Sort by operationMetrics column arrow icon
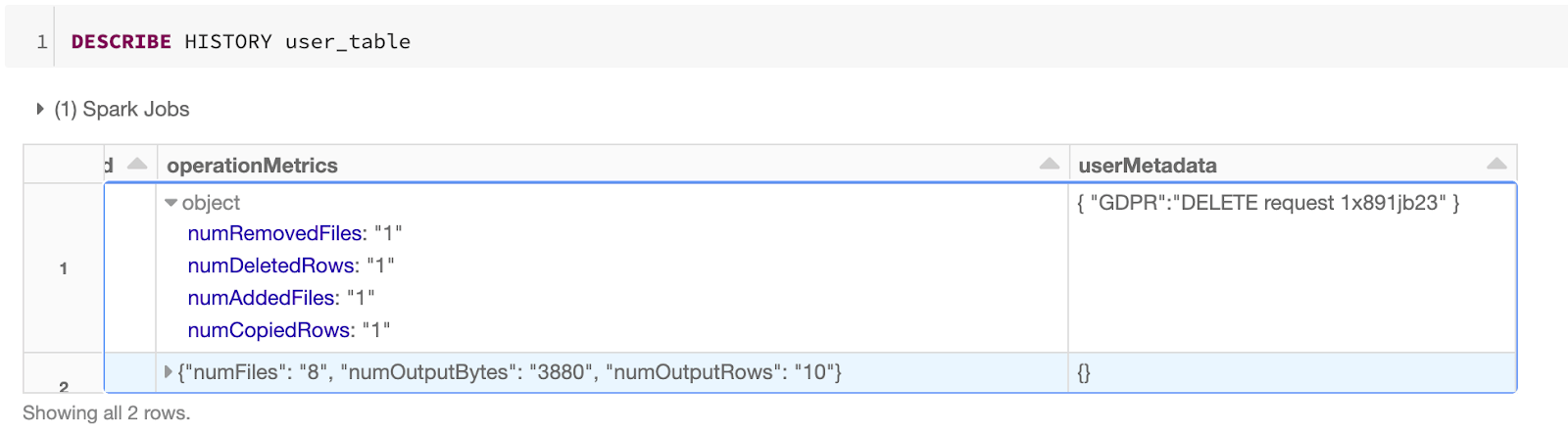Image resolution: width=1568 pixels, height=434 pixels. [x=1050, y=165]
